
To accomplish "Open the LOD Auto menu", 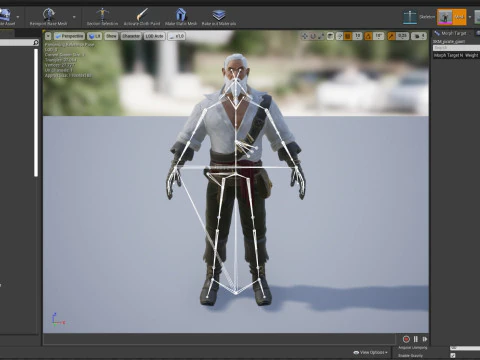I will tap(154, 36).
